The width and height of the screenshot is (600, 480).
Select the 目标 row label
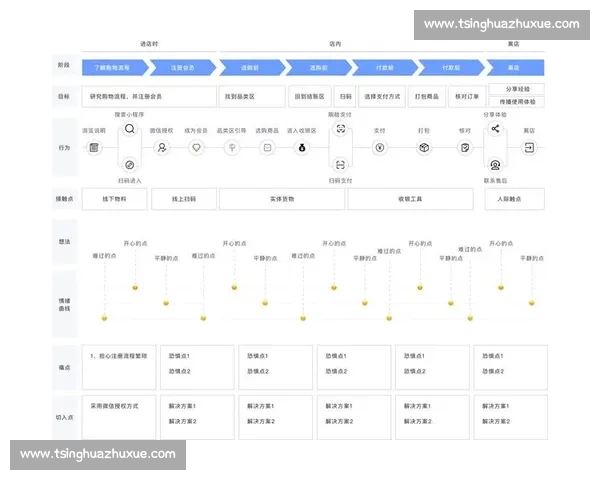coord(64,96)
